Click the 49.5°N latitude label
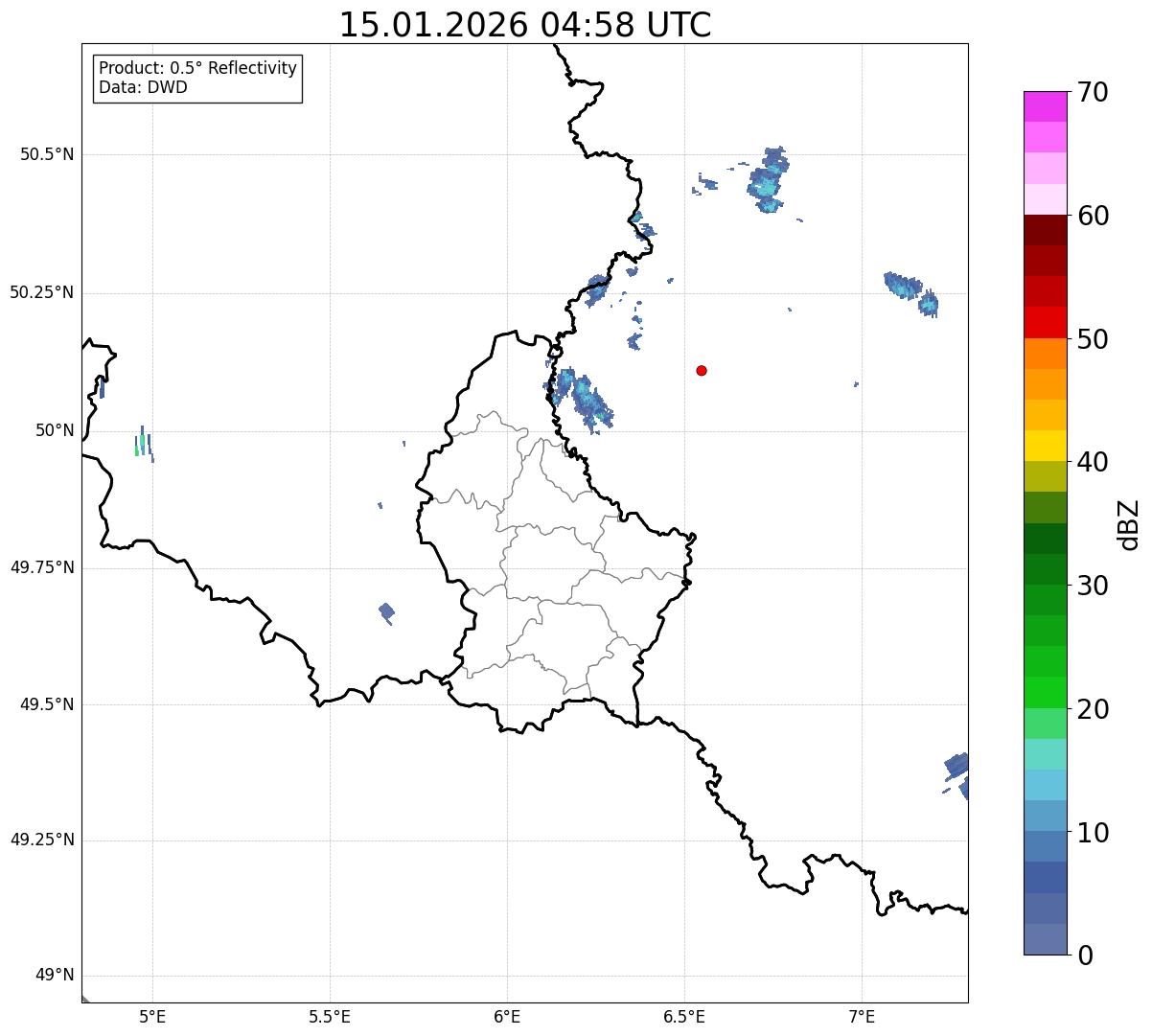This screenshot has width=1152, height=1036. [x=47, y=704]
